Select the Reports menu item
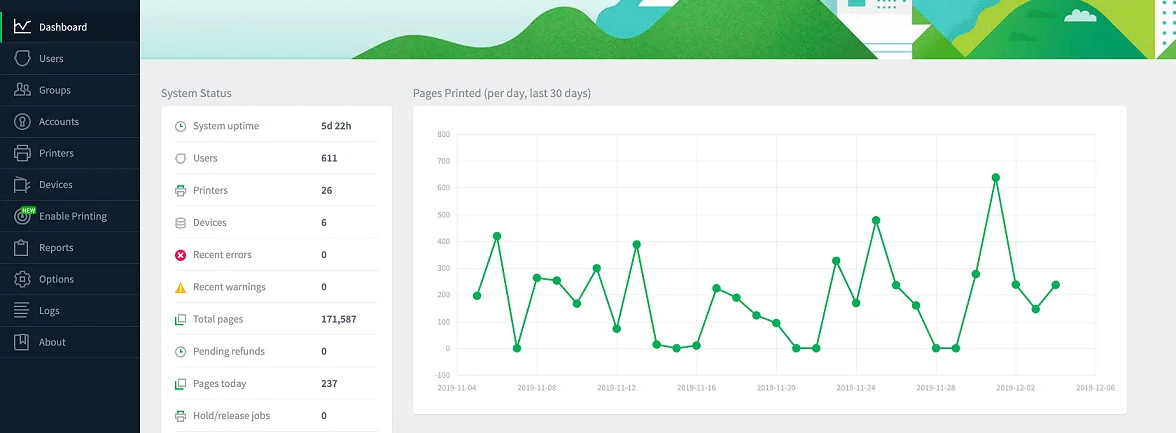Viewport: 1176px width, 433px height. pos(70,247)
